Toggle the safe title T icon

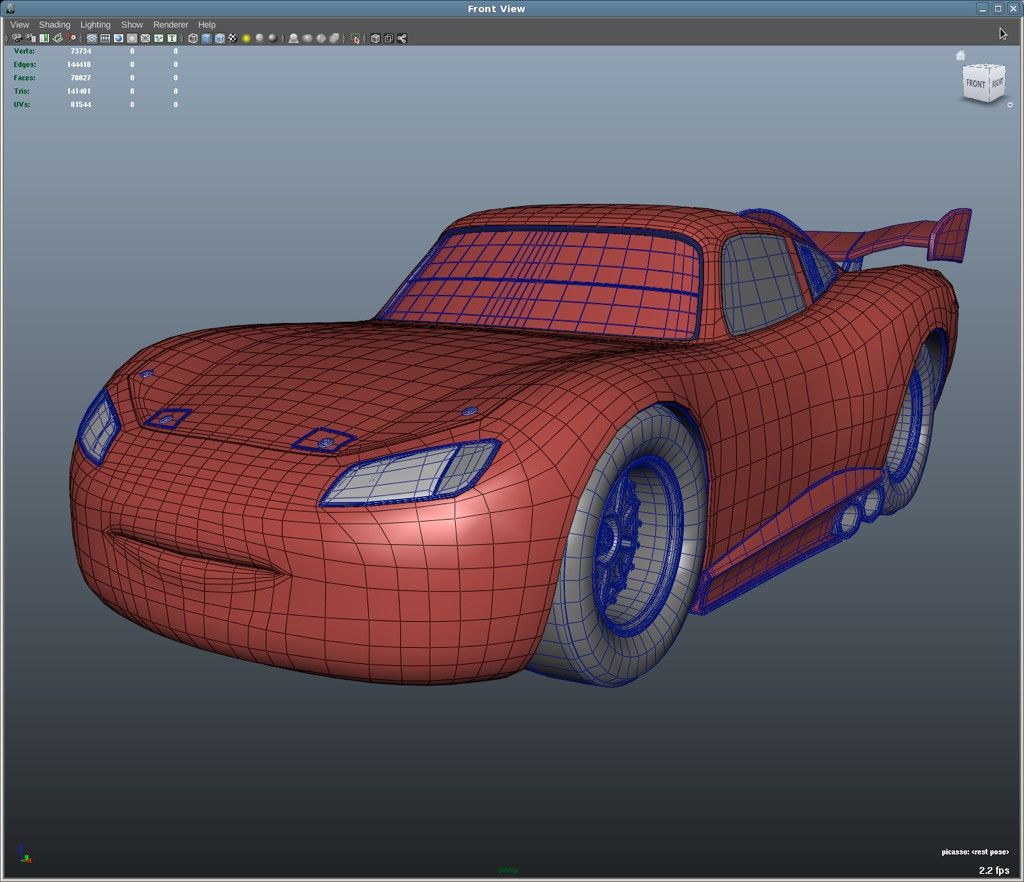click(172, 39)
